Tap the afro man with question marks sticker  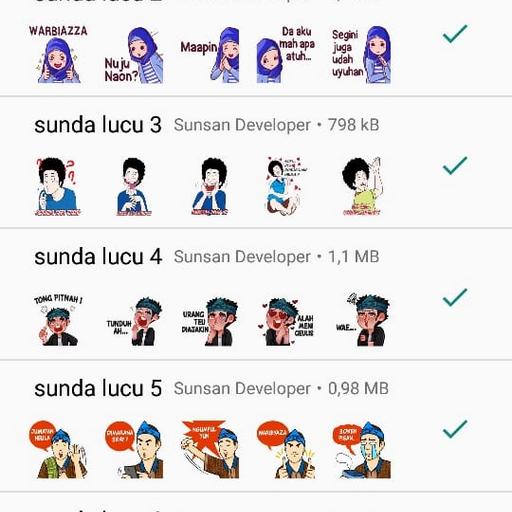click(58, 187)
